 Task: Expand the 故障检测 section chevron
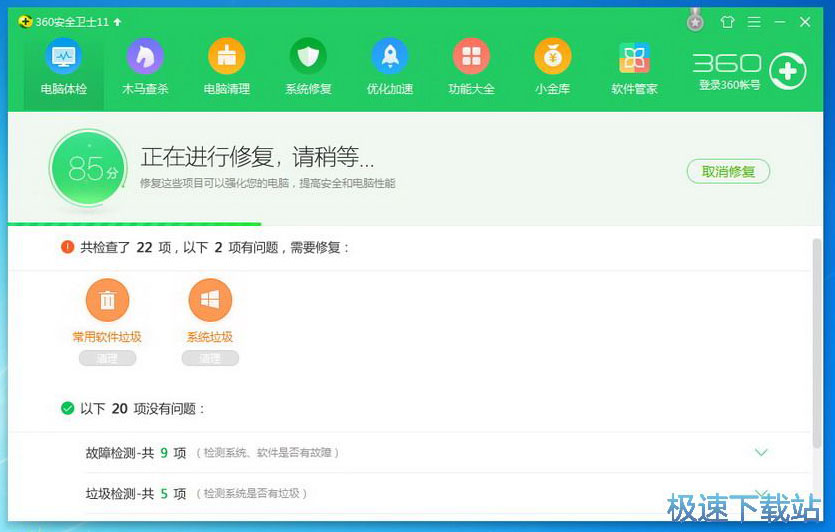(761, 453)
